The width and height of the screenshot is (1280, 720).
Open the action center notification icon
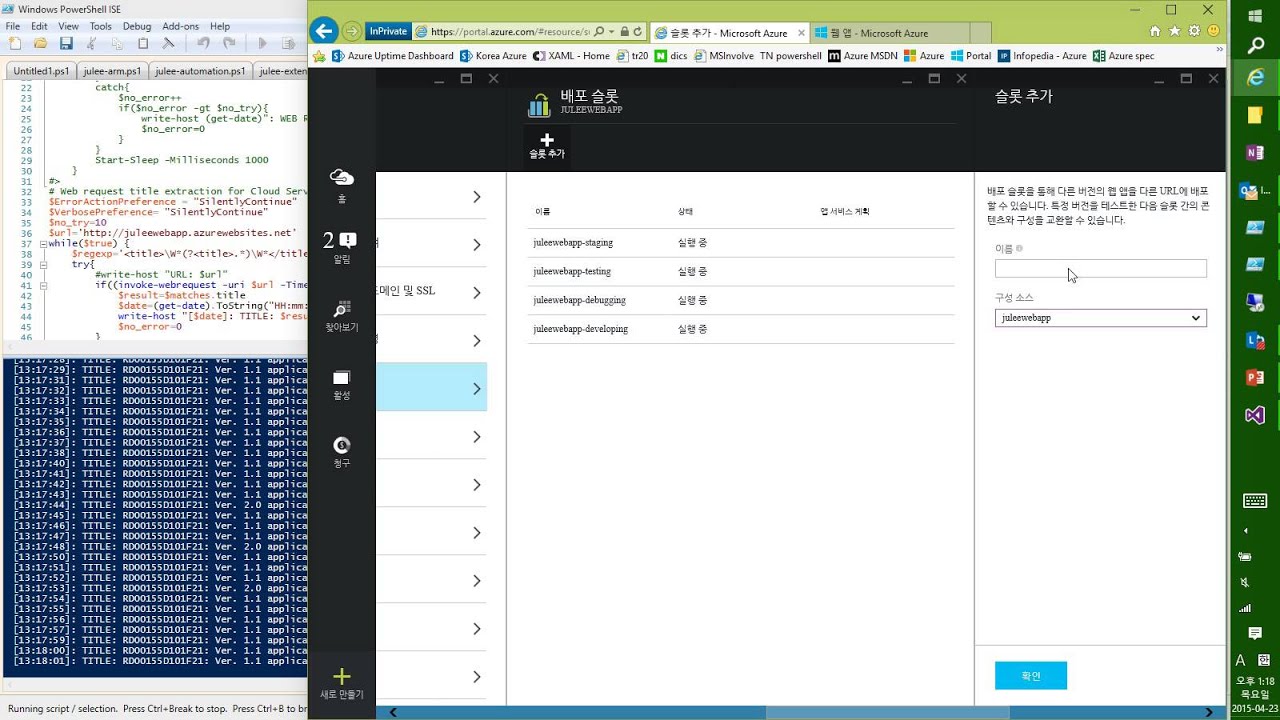1255,633
